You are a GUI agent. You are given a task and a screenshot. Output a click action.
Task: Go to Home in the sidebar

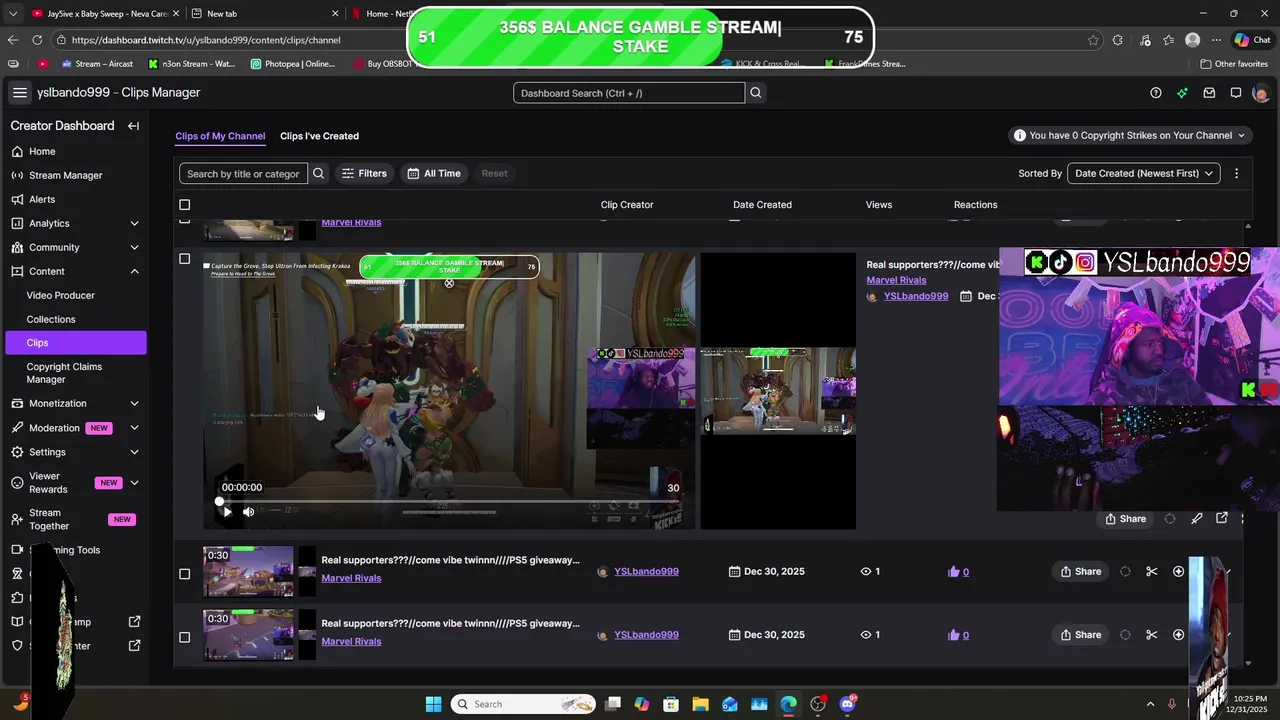(42, 151)
